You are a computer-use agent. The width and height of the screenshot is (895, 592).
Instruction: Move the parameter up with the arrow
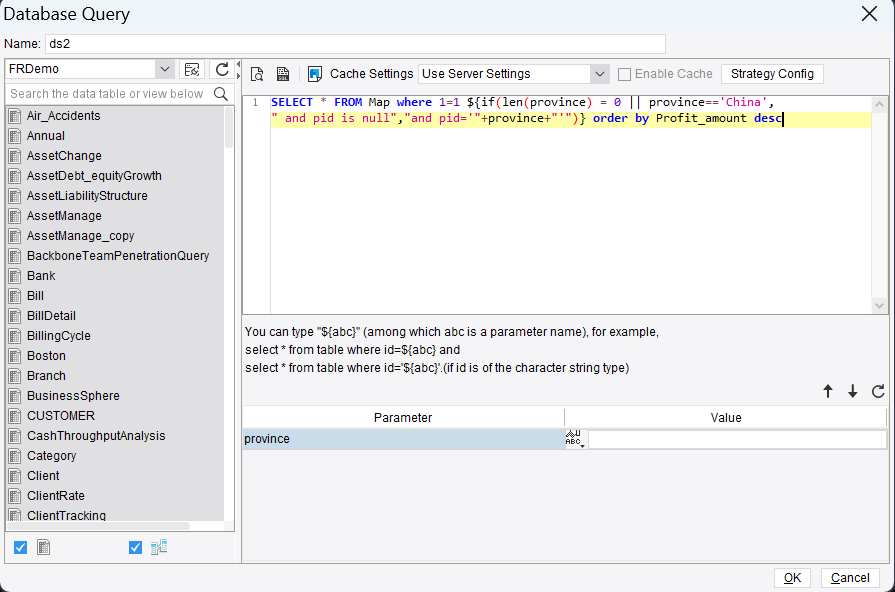point(828,391)
